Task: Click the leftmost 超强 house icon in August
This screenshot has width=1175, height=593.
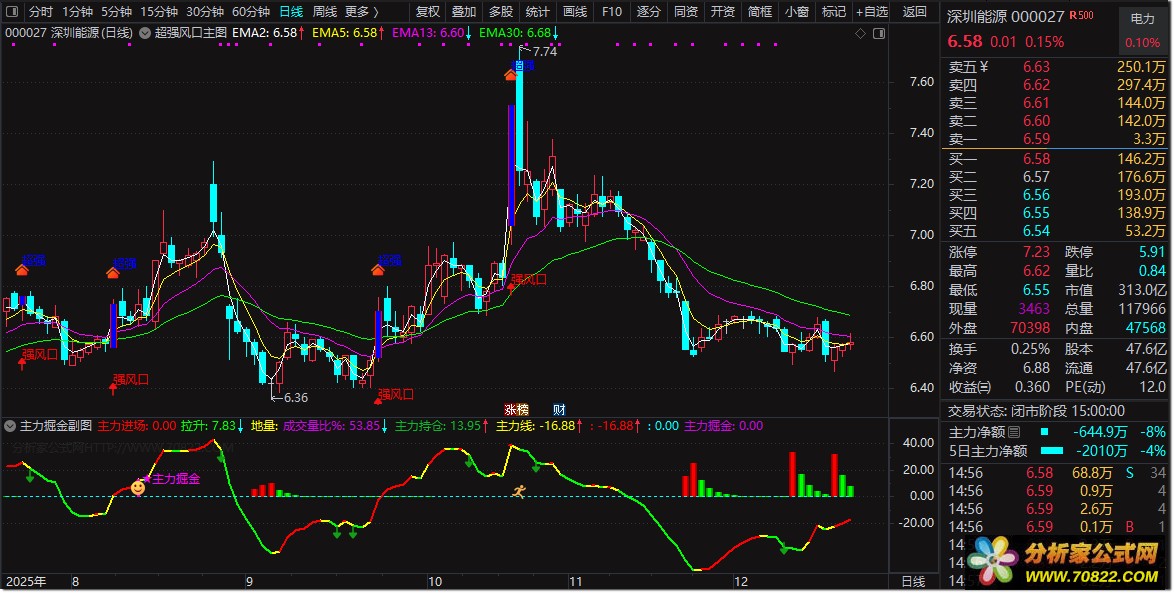Action: tap(22, 269)
